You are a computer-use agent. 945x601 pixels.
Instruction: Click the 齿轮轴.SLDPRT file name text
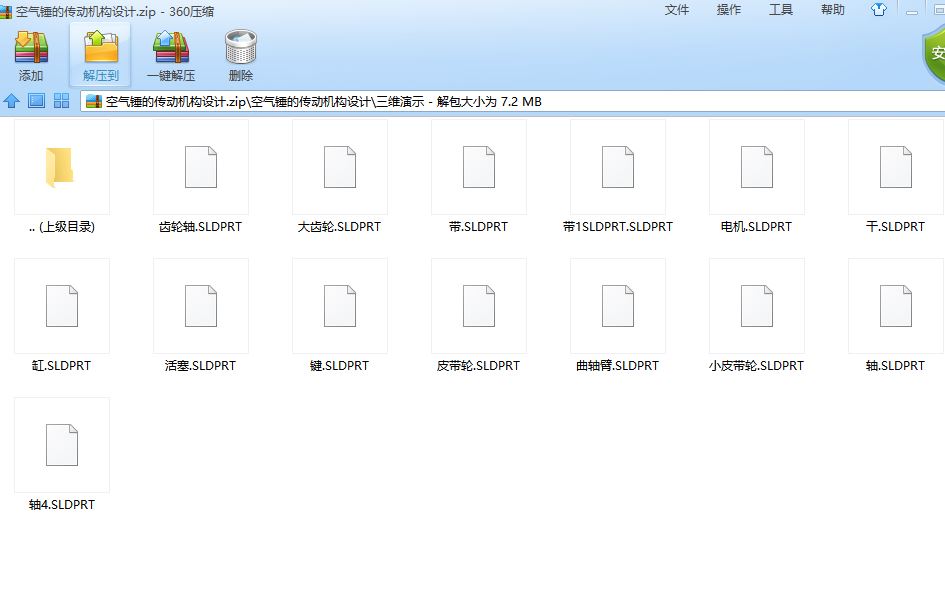(x=200, y=227)
